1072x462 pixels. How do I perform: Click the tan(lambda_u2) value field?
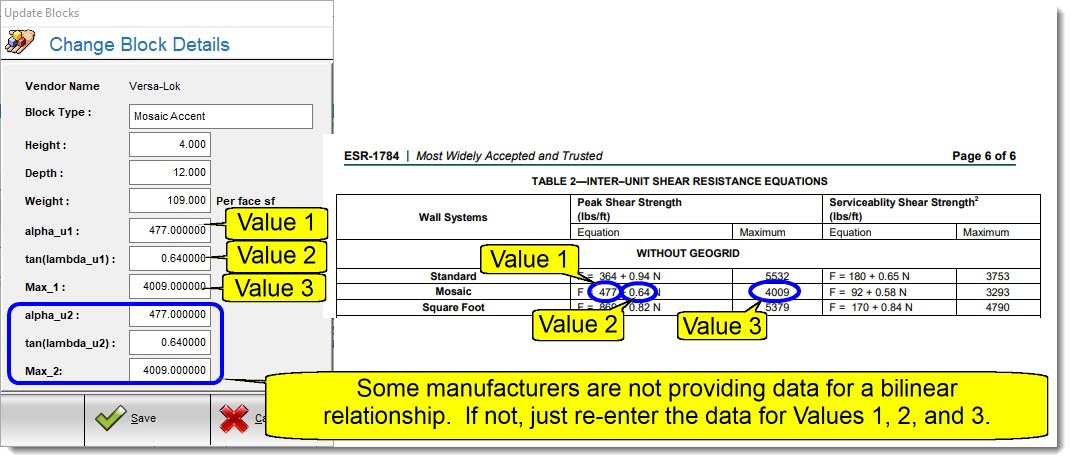pos(170,343)
